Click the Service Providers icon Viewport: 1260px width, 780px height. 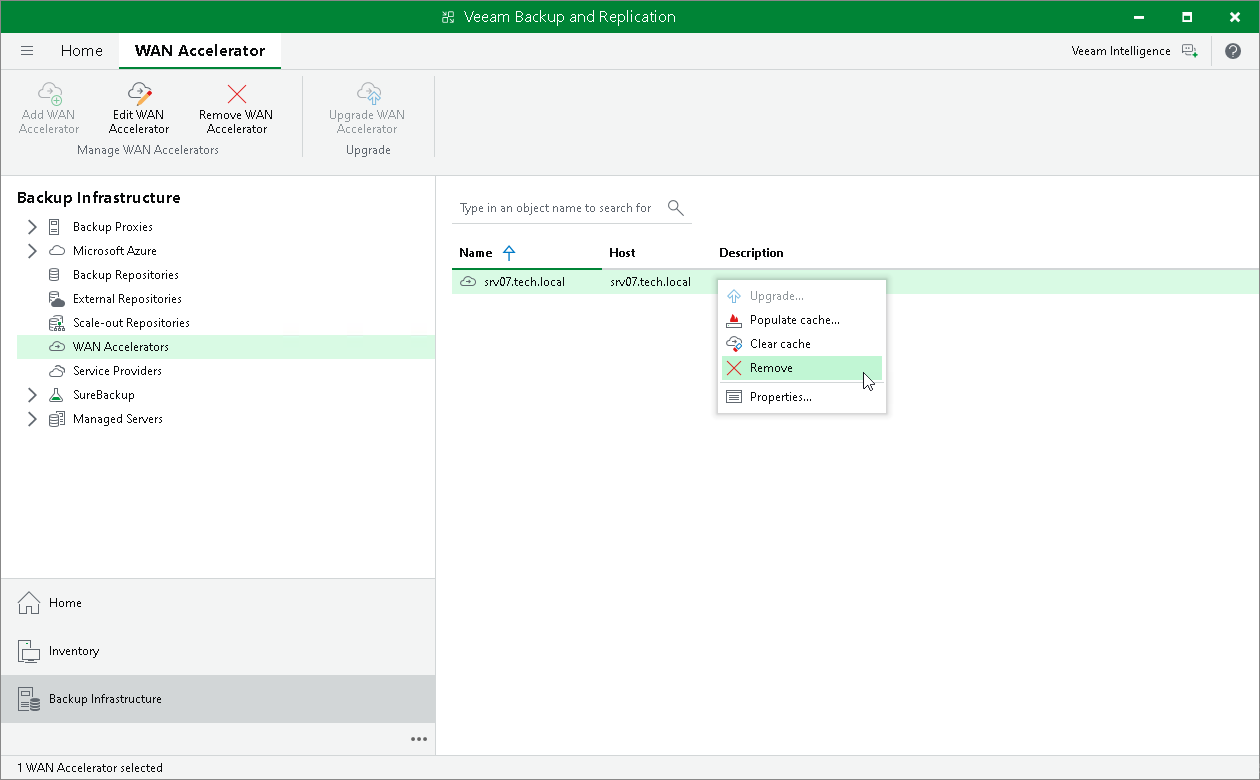point(56,371)
